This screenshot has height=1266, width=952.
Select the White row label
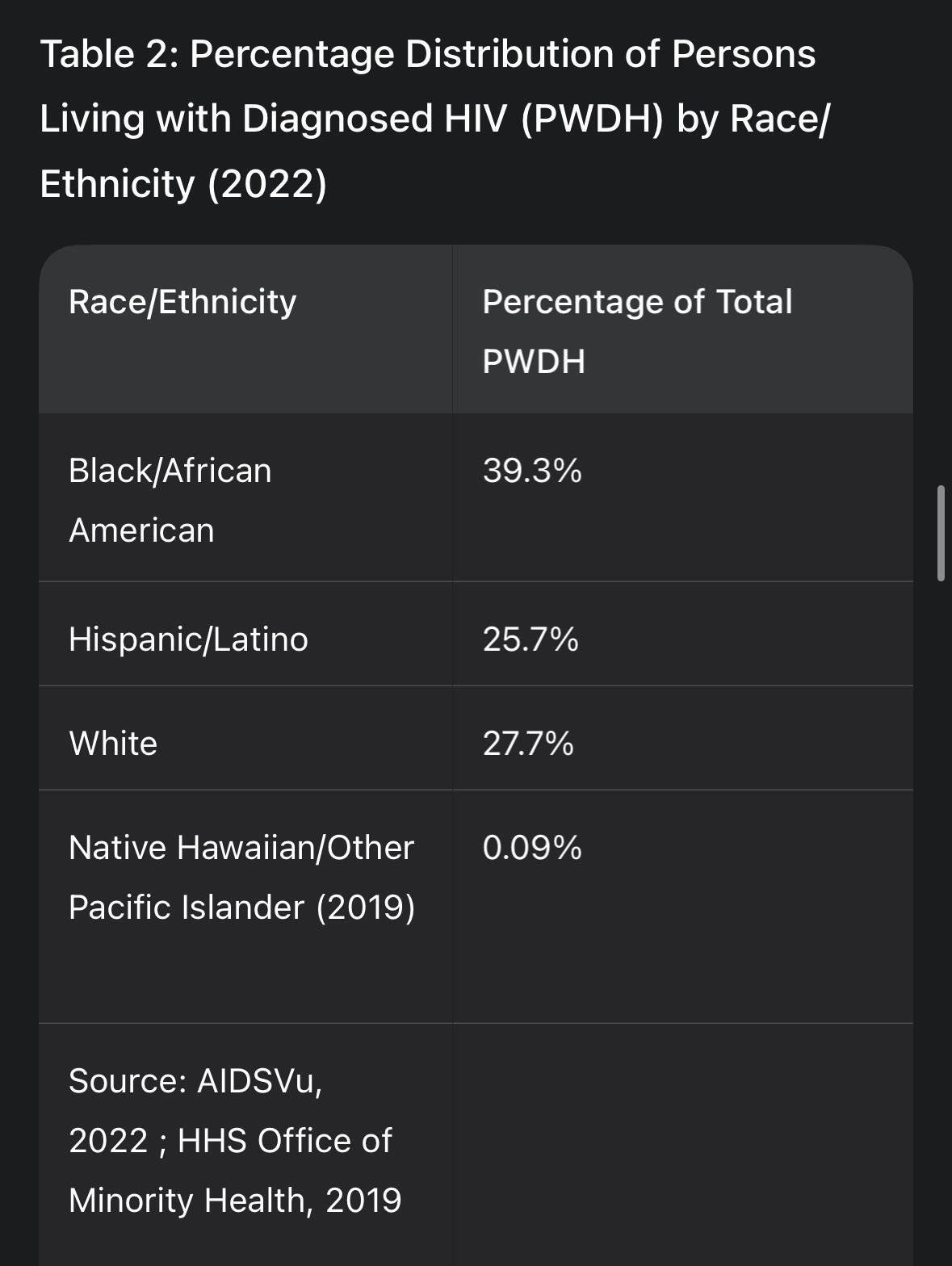coord(113,743)
